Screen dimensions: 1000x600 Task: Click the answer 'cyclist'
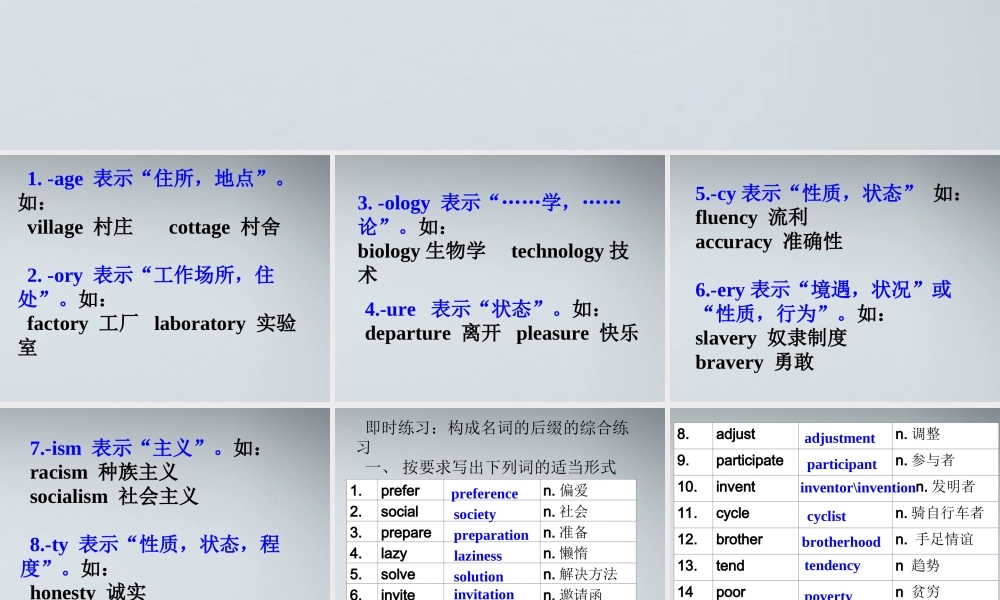click(827, 516)
